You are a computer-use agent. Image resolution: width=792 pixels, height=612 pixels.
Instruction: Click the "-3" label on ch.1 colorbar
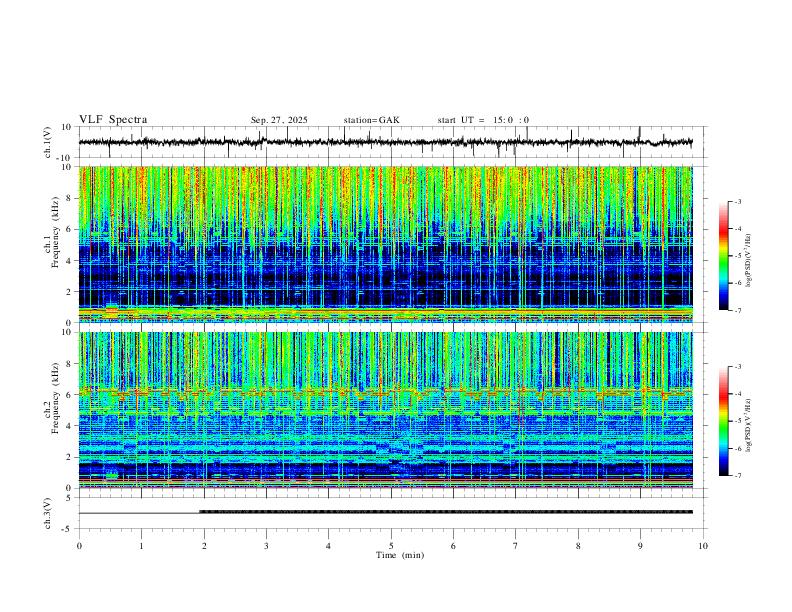coord(738,201)
